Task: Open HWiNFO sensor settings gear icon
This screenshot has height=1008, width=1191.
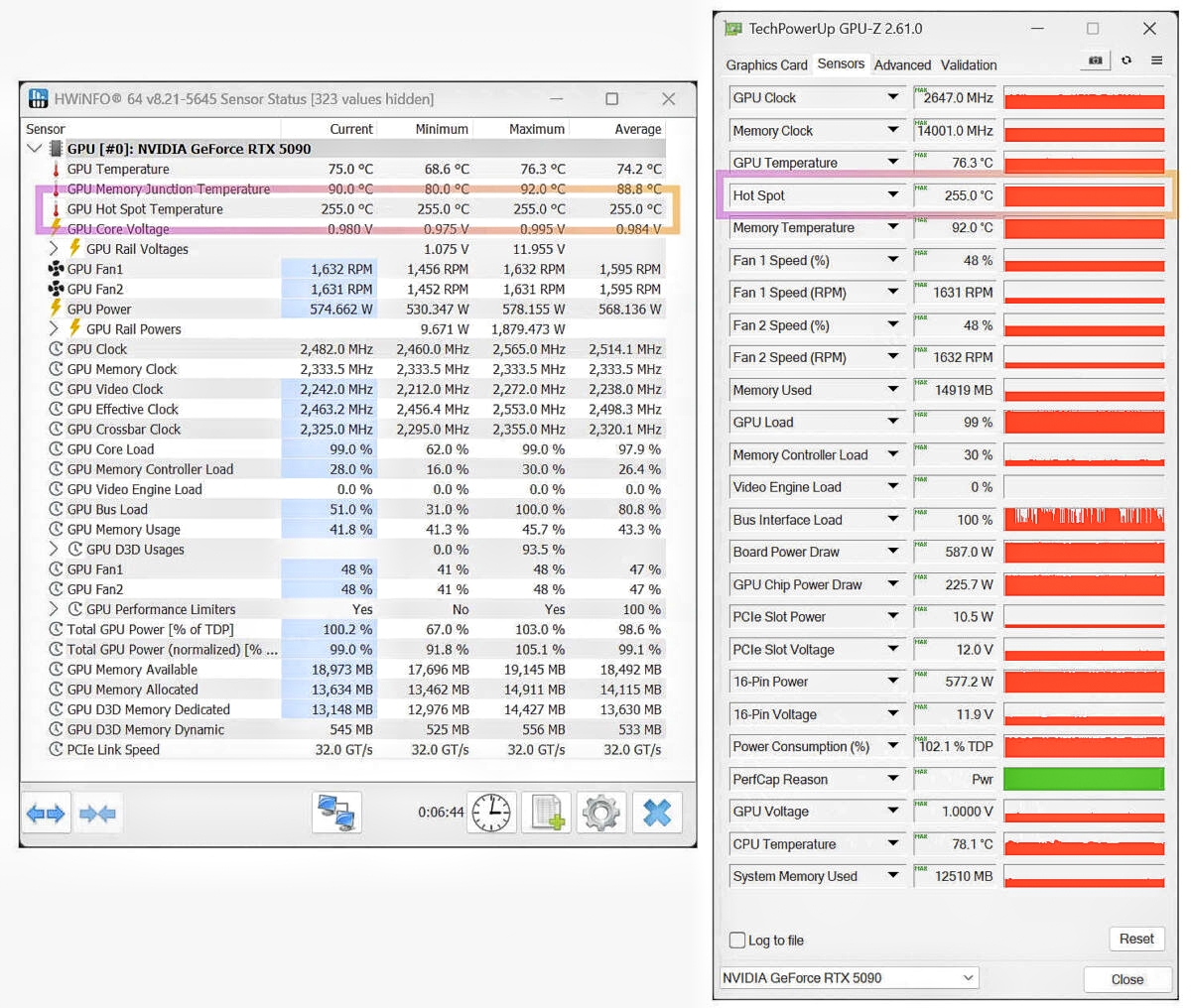Action: pyautogui.click(x=600, y=813)
